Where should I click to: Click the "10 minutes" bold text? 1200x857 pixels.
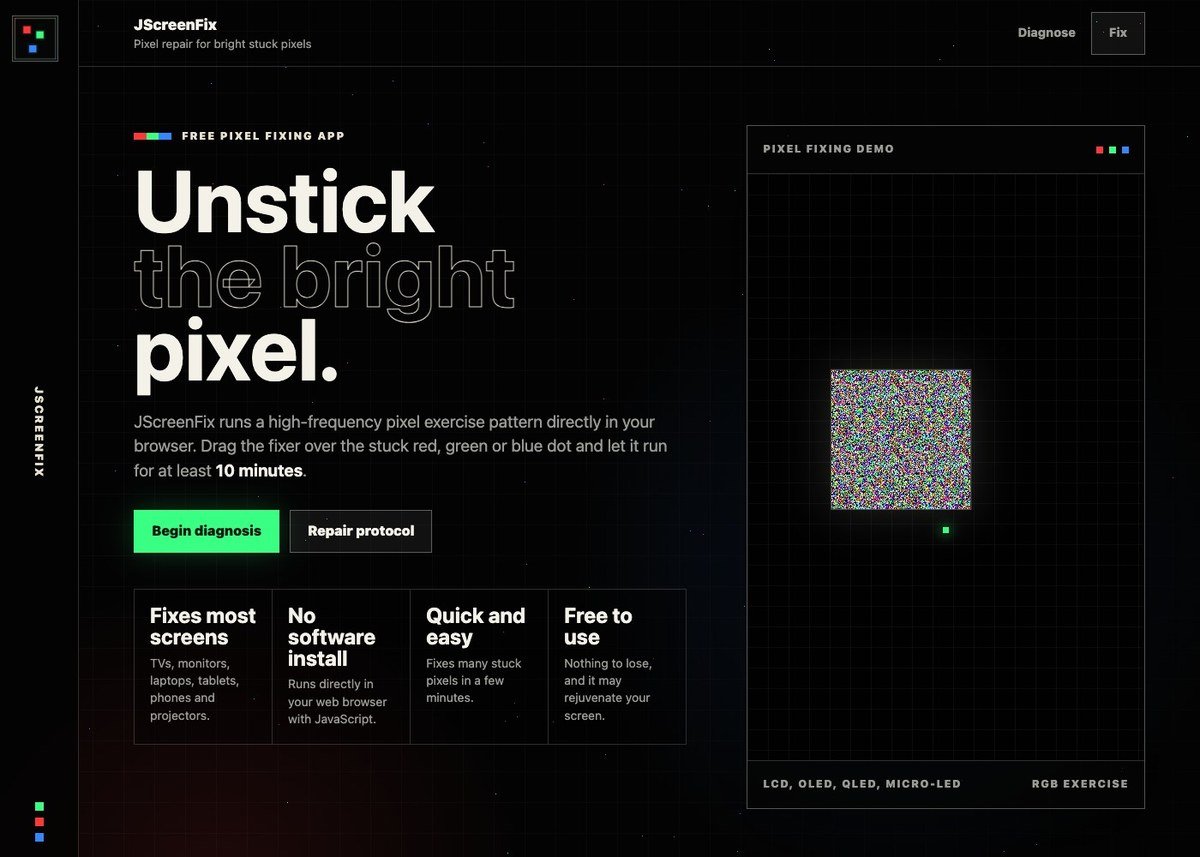point(259,470)
